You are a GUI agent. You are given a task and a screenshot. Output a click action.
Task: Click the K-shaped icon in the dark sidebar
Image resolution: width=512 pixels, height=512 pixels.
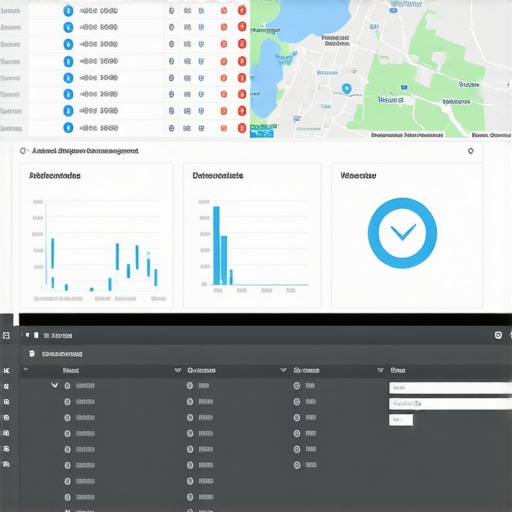point(6,370)
